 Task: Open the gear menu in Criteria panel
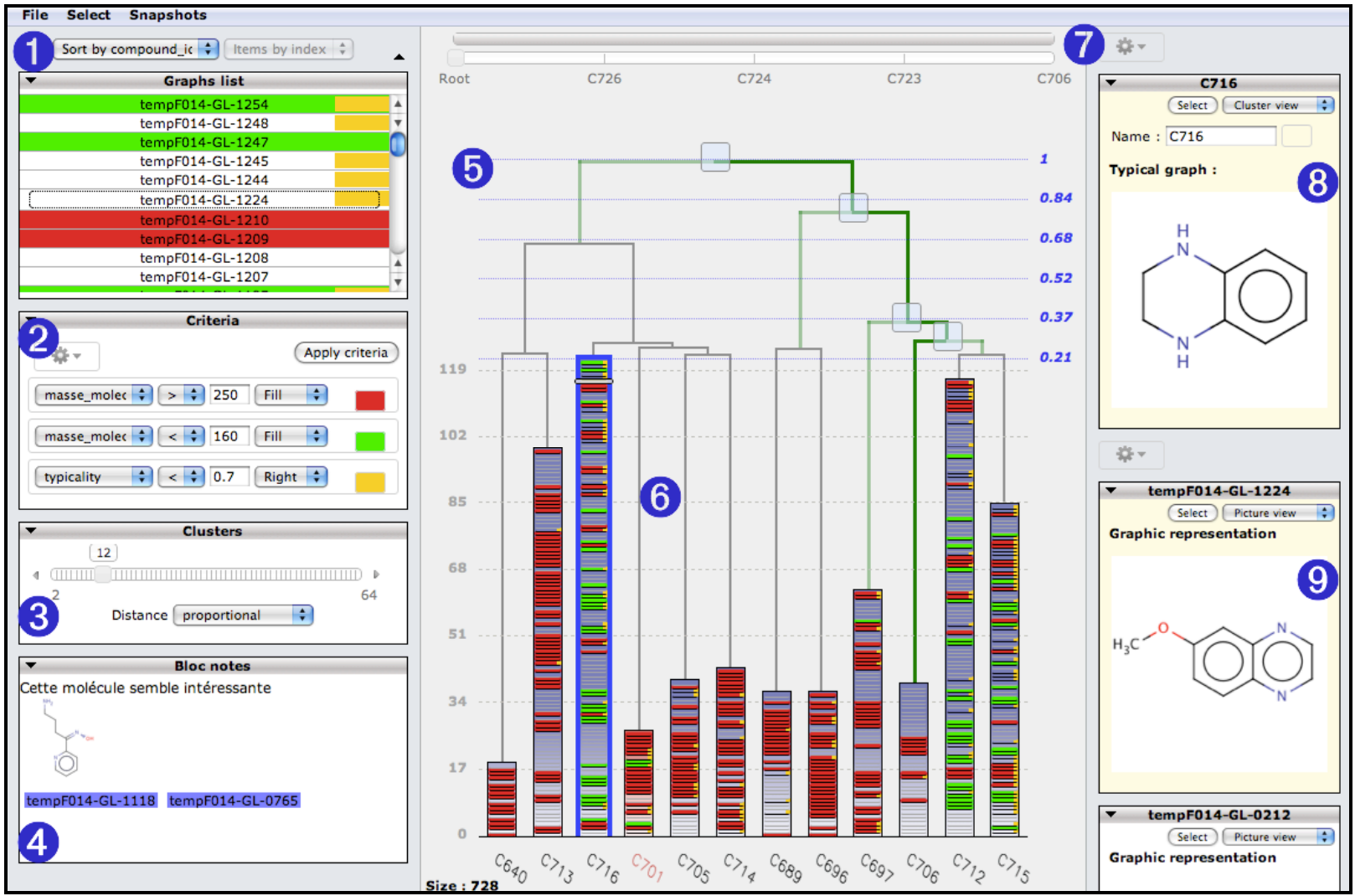point(66,356)
